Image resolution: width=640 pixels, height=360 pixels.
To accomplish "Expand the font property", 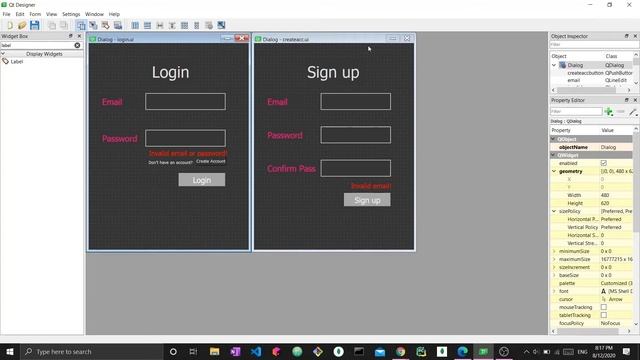I will coord(554,291).
